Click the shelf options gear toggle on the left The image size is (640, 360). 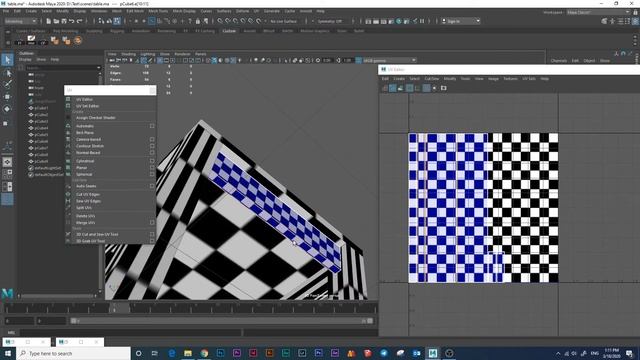point(8,42)
